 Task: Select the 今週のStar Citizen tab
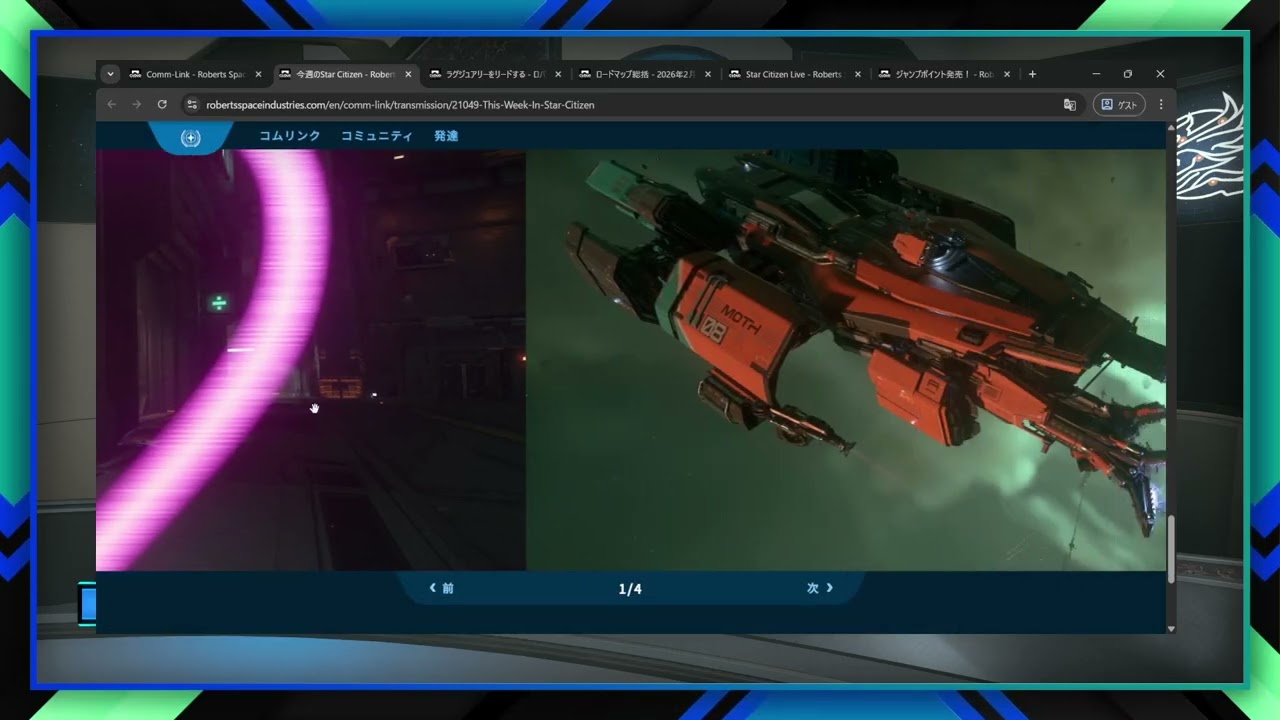(345, 74)
